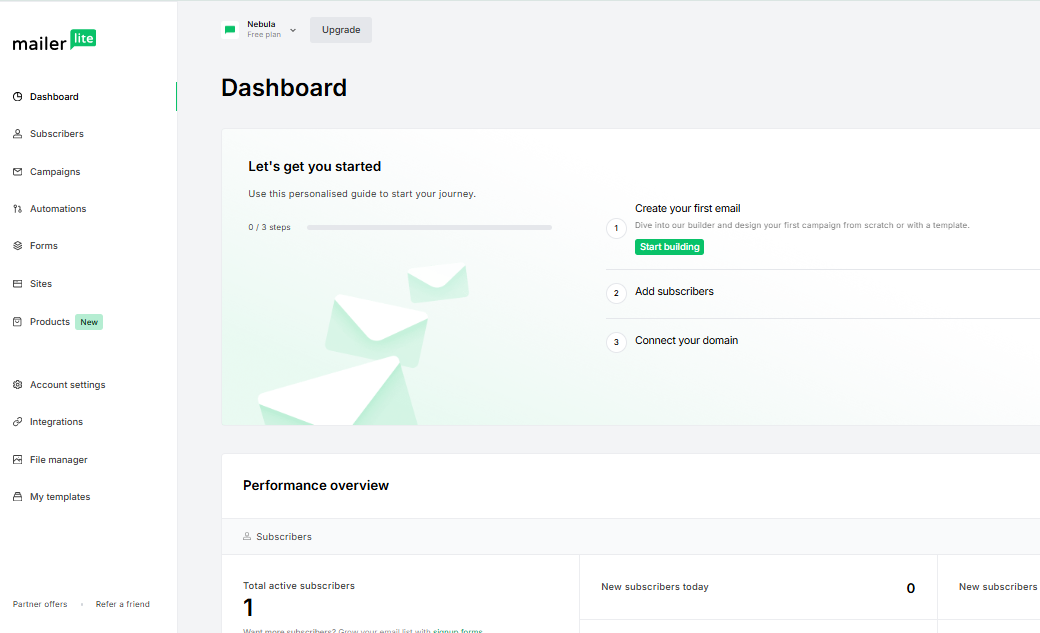Click the step 3 circle badge
This screenshot has width=1040, height=633.
coord(616,342)
